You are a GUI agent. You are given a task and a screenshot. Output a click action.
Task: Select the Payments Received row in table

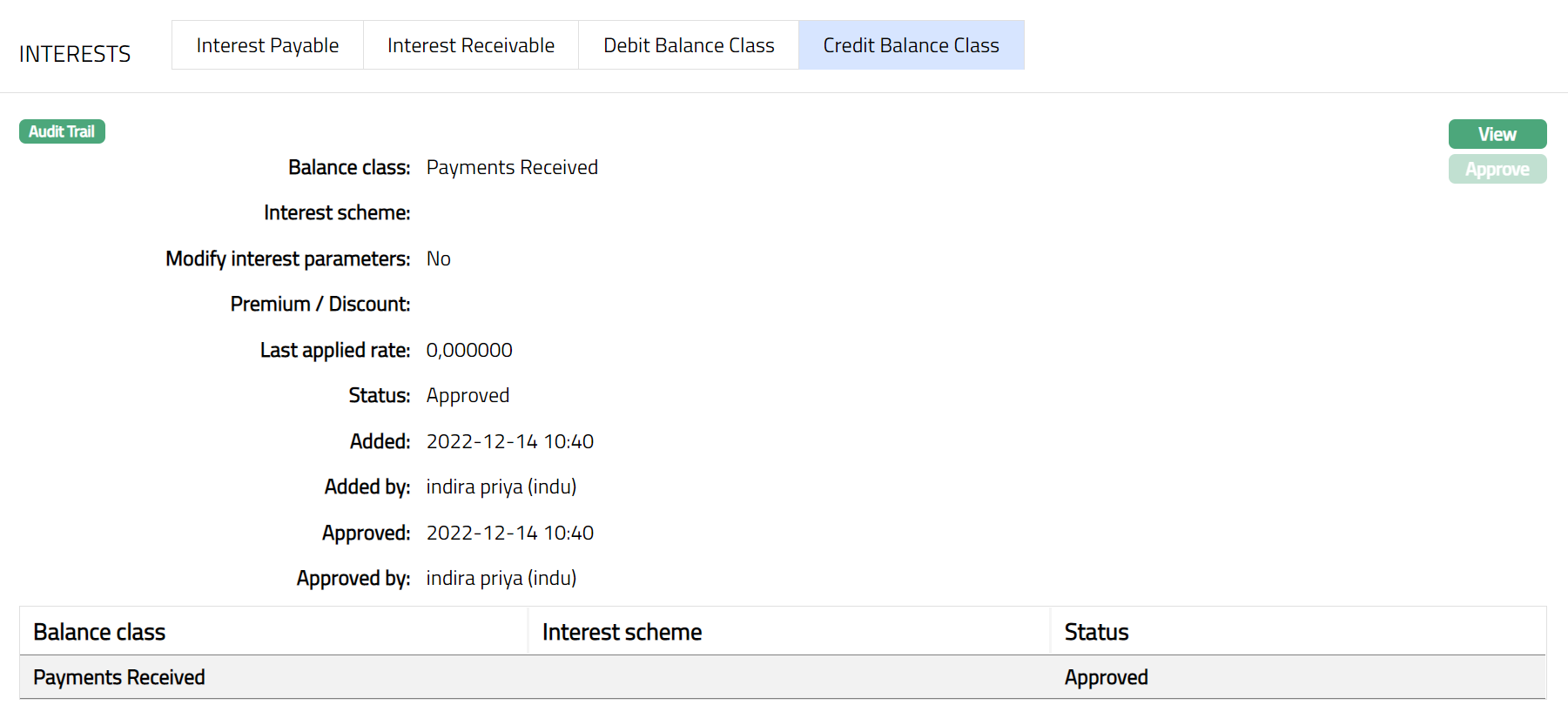[119, 677]
